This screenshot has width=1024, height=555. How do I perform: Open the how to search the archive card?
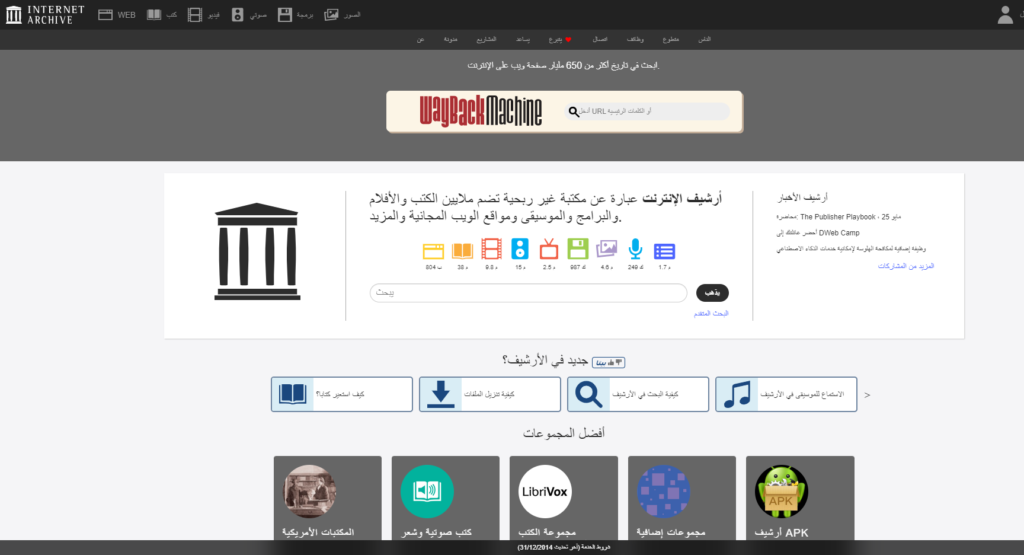(x=638, y=394)
